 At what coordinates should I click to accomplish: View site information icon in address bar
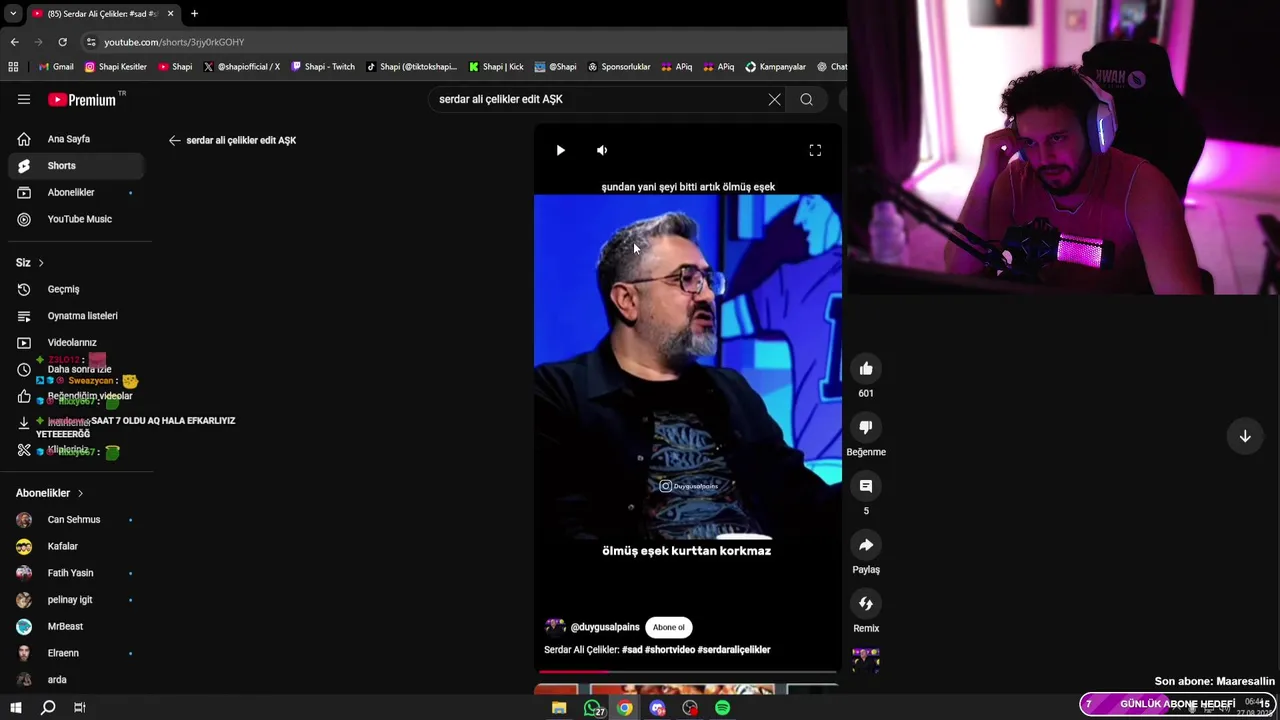(91, 42)
